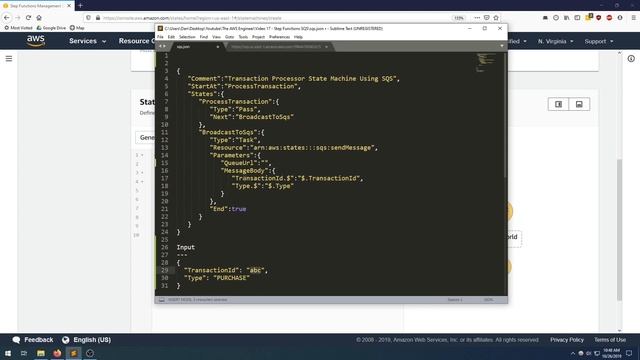
Task: Close the sqs.json tab in Sublime Text
Action: coord(218,47)
